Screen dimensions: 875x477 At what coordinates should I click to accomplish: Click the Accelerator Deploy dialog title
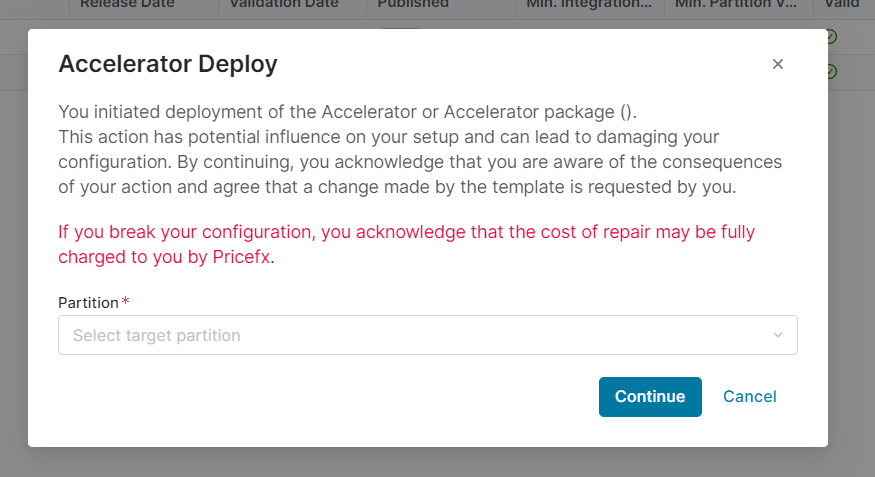click(x=168, y=65)
